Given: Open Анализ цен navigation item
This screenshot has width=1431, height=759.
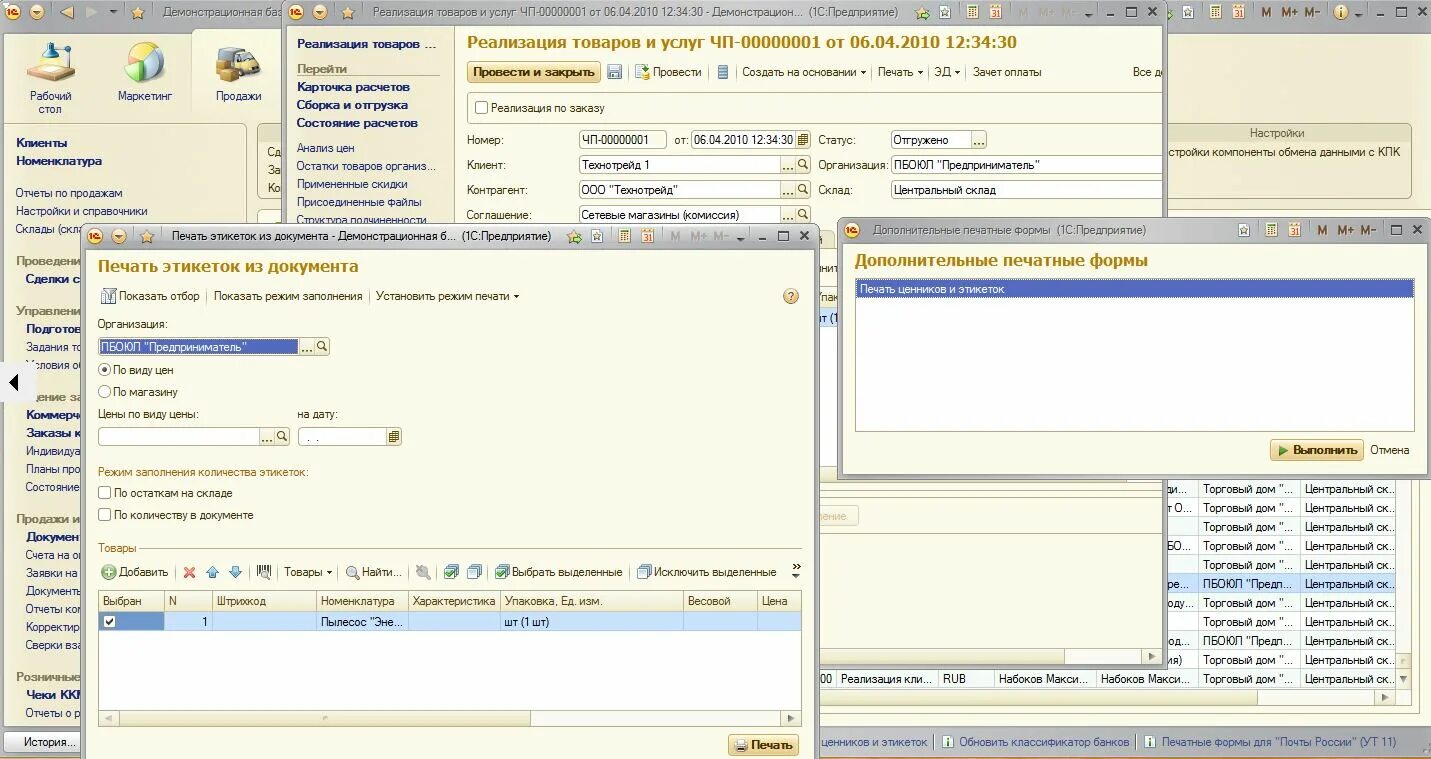Looking at the screenshot, I should (x=326, y=148).
